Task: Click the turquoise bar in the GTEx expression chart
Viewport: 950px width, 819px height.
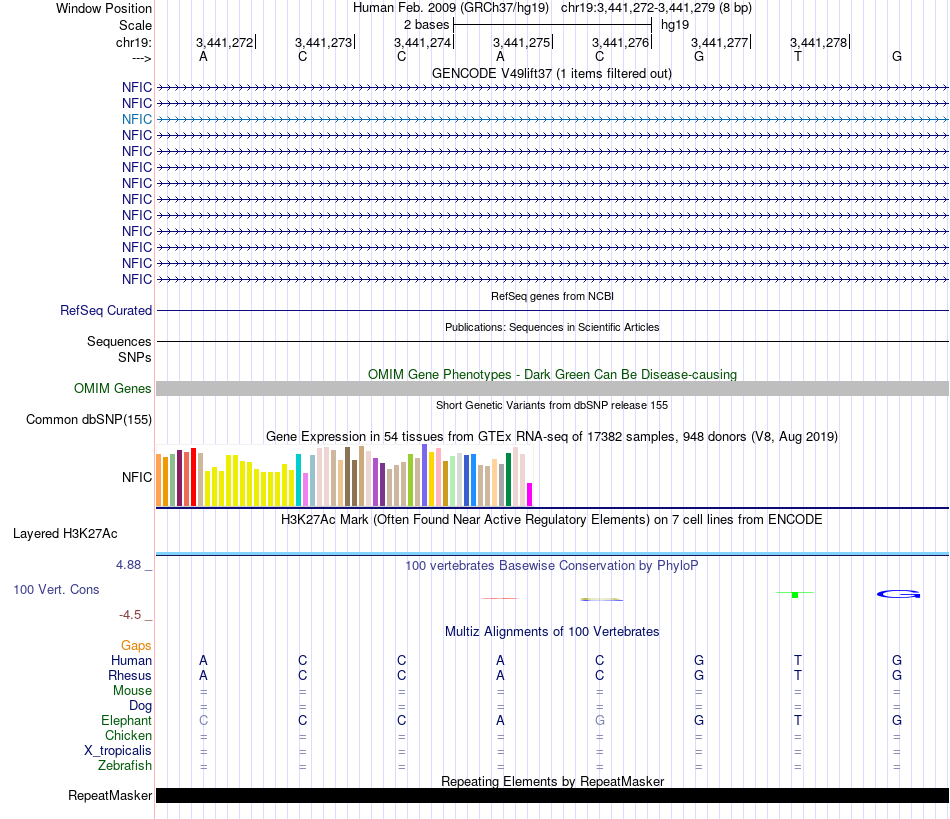Action: pyautogui.click(x=298, y=480)
